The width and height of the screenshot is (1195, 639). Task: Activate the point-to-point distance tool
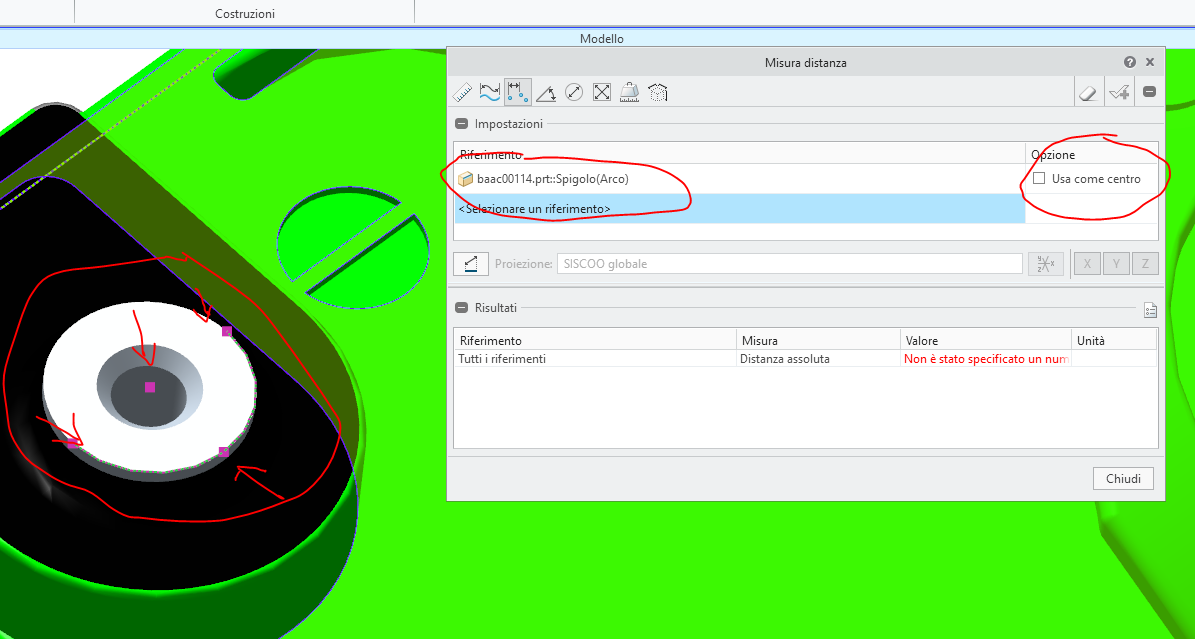click(x=517, y=91)
